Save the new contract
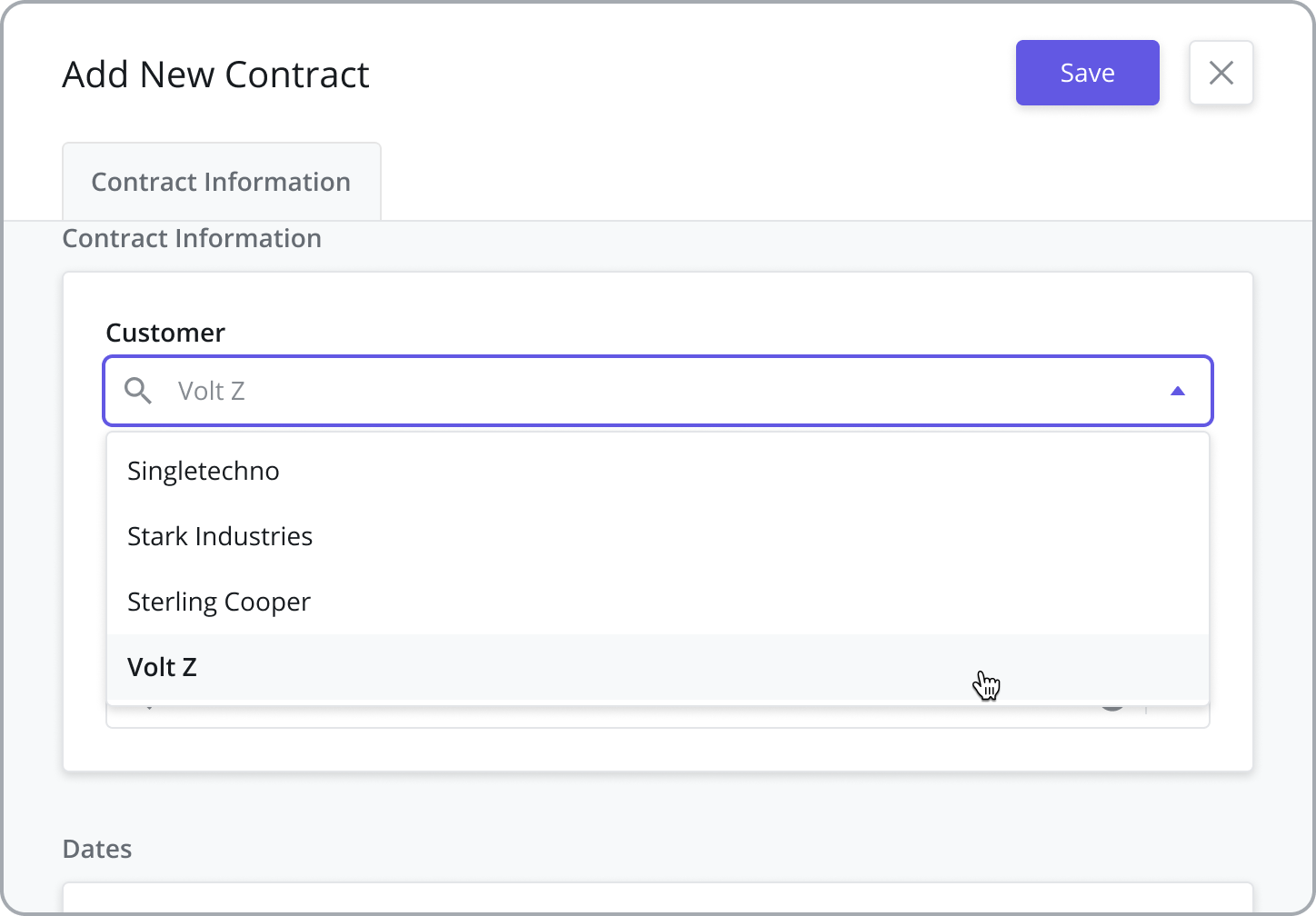The height and width of the screenshot is (916, 1316). (1088, 73)
